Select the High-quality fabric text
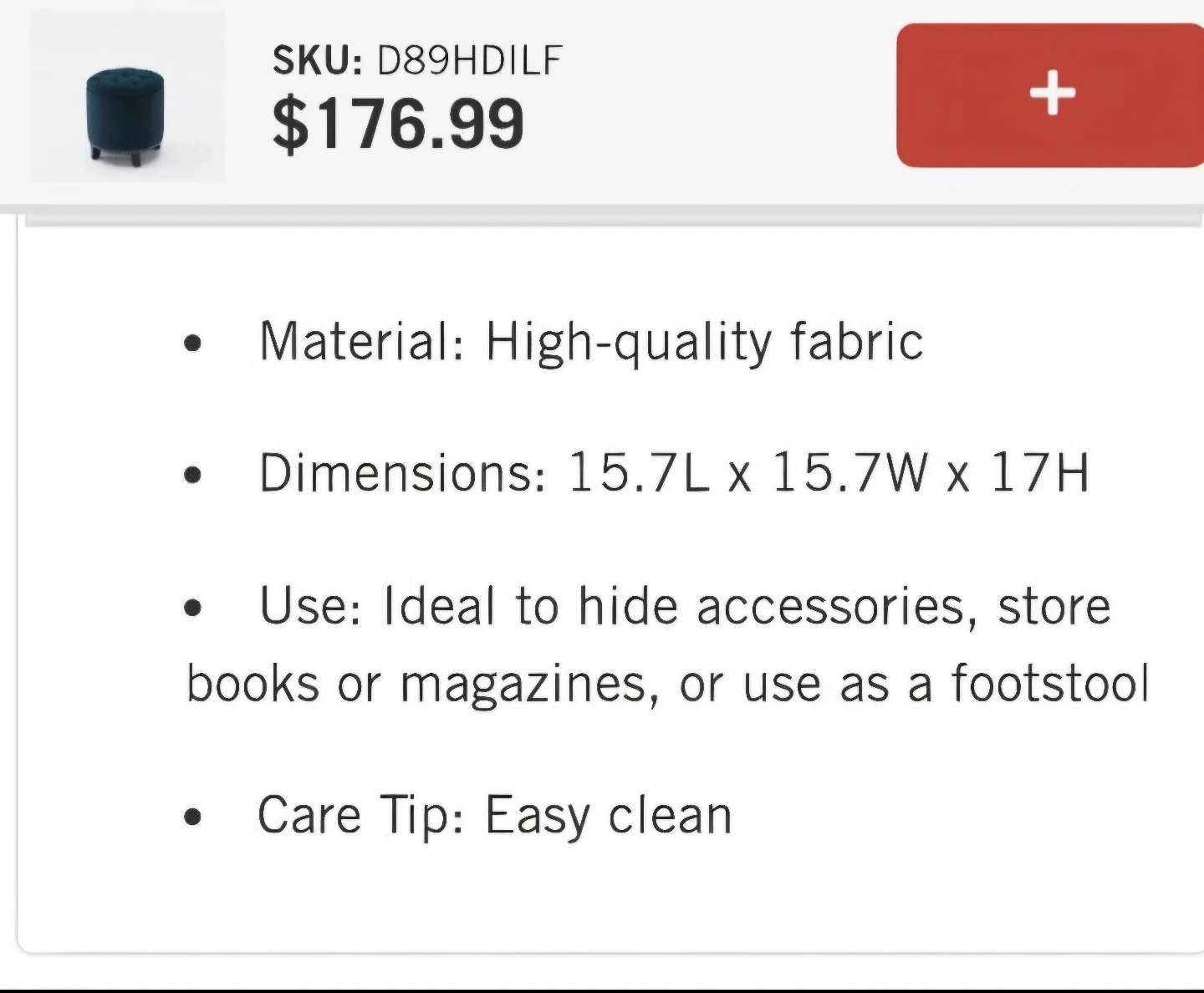Viewport: 1204px width, 993px height. click(x=704, y=343)
